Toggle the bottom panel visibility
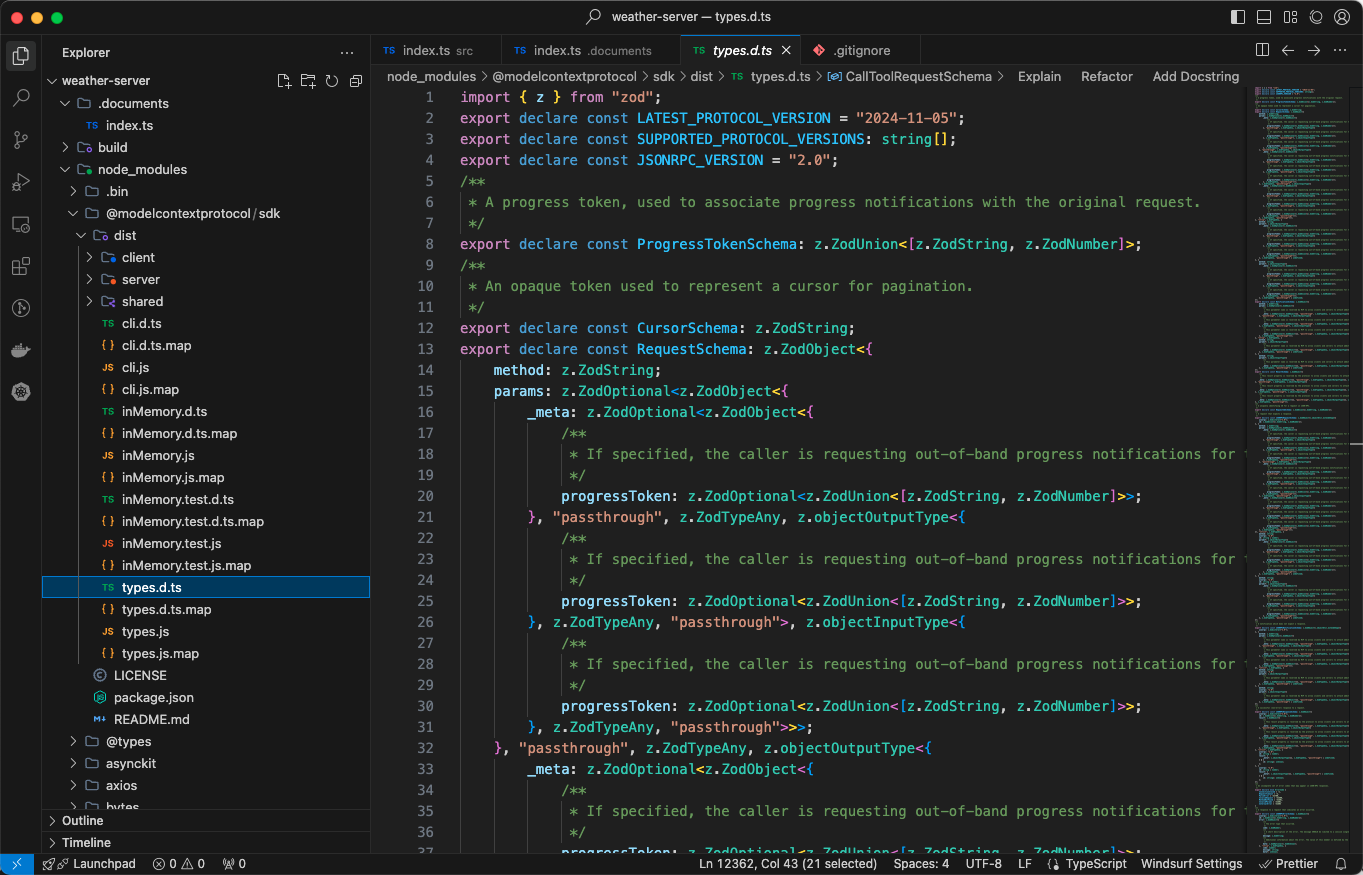This screenshot has height=875, width=1363. (1264, 17)
